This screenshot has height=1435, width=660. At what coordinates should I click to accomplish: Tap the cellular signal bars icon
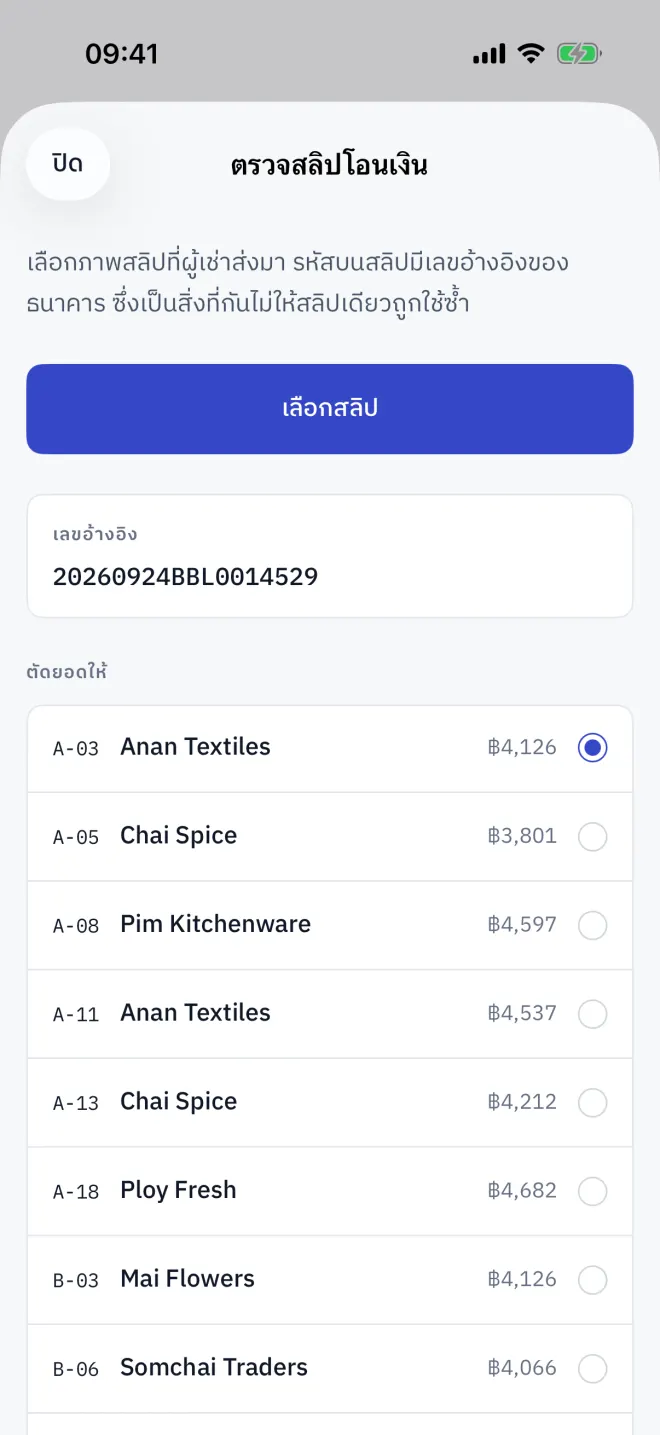489,55
